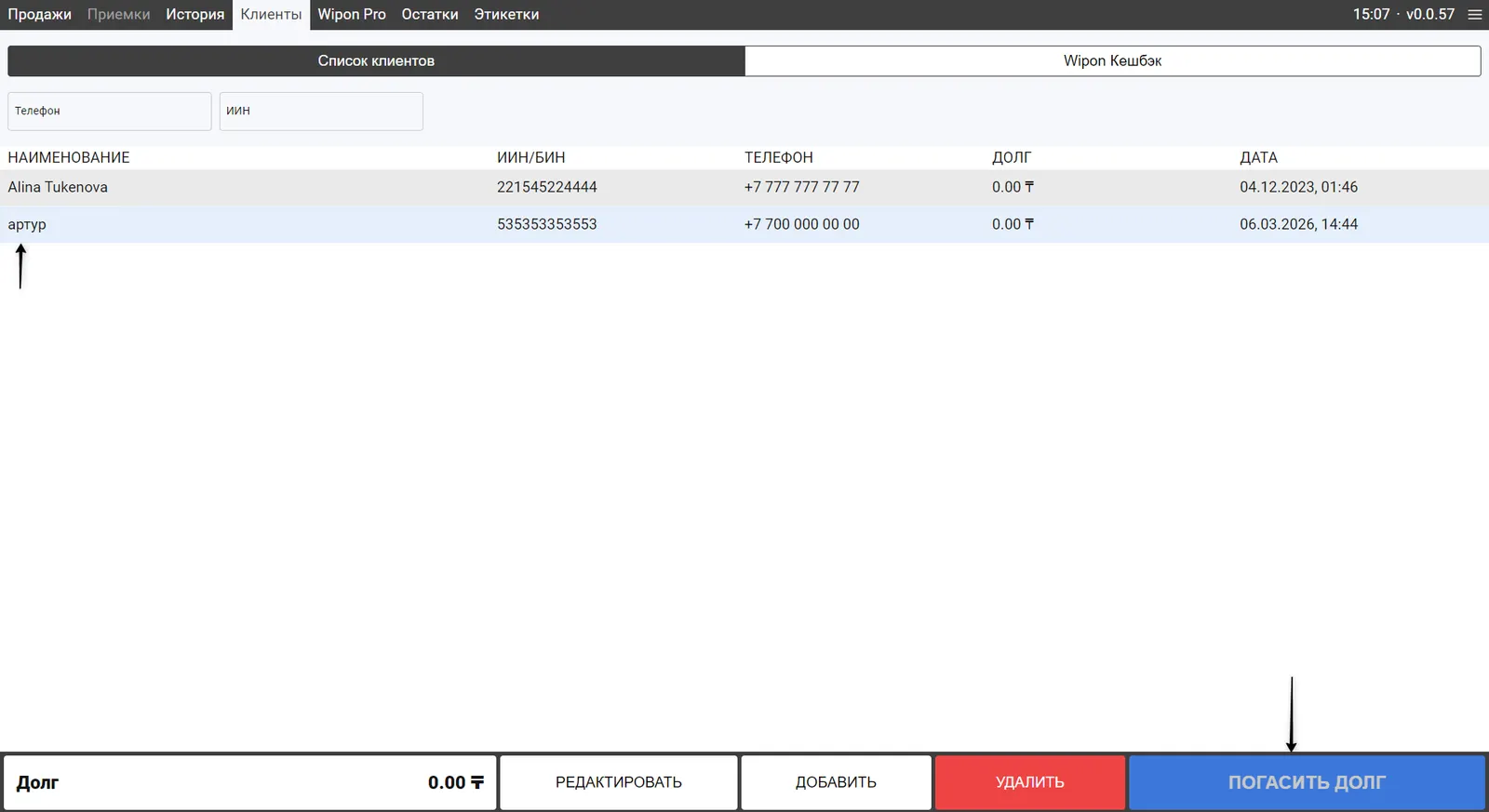Focus the Телефон search field

point(110,111)
